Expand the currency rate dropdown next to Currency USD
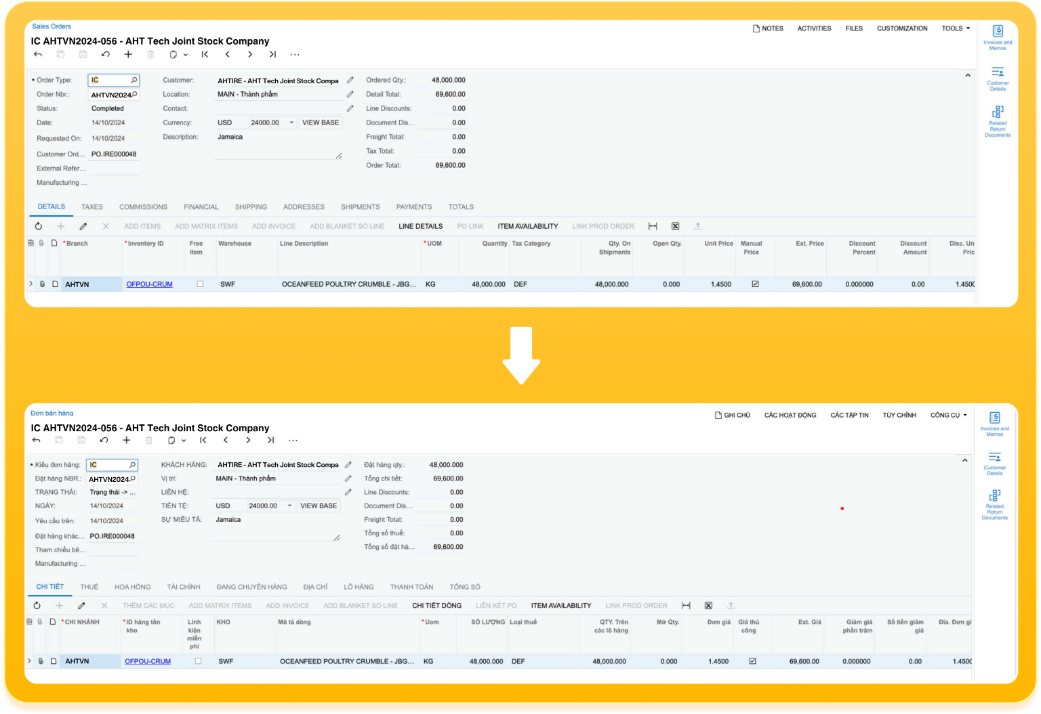Screen dimensions: 1041x714 pyautogui.click(x=292, y=123)
